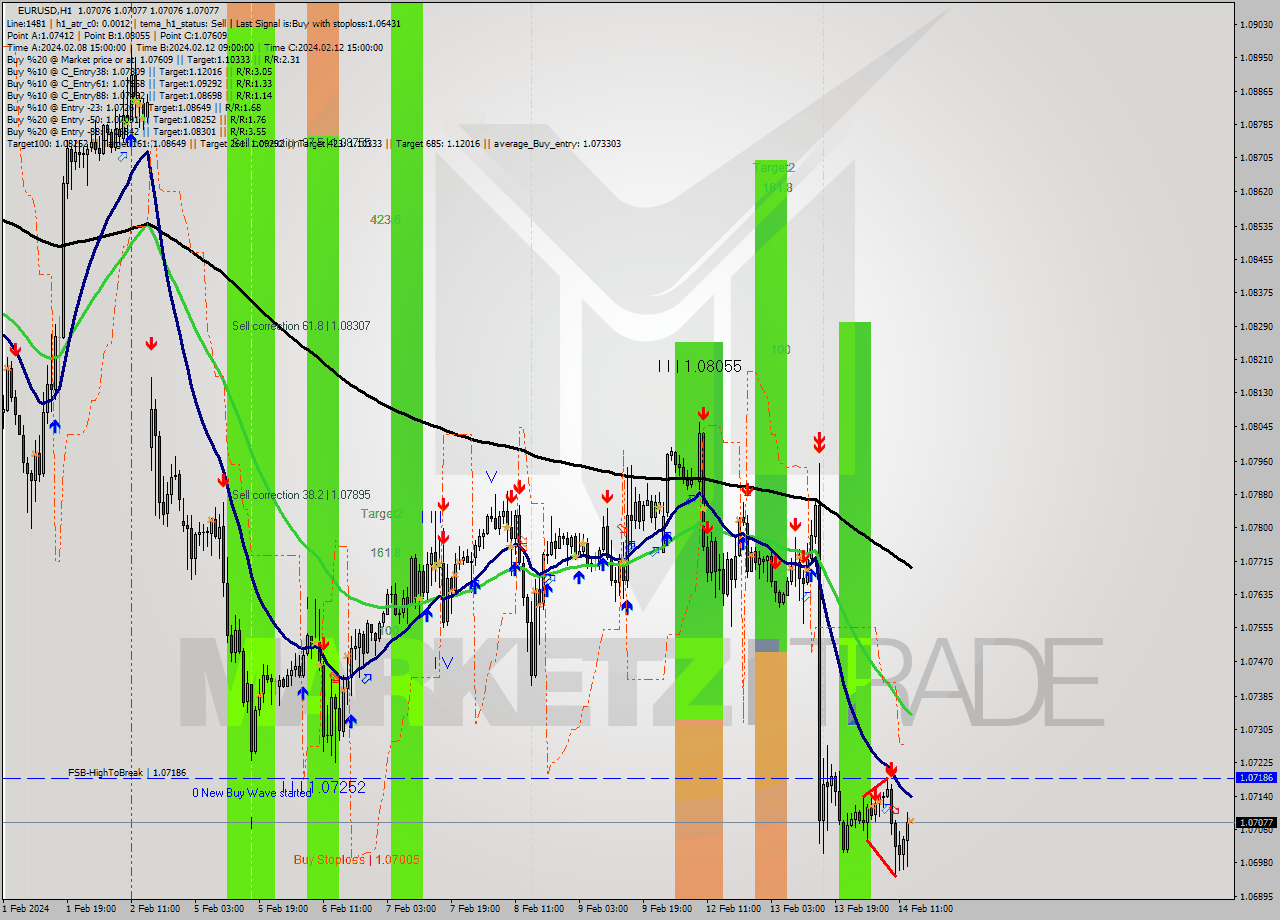Click the 'Point A:1.07412' line
The height and width of the screenshot is (920, 1280).
point(40,35)
